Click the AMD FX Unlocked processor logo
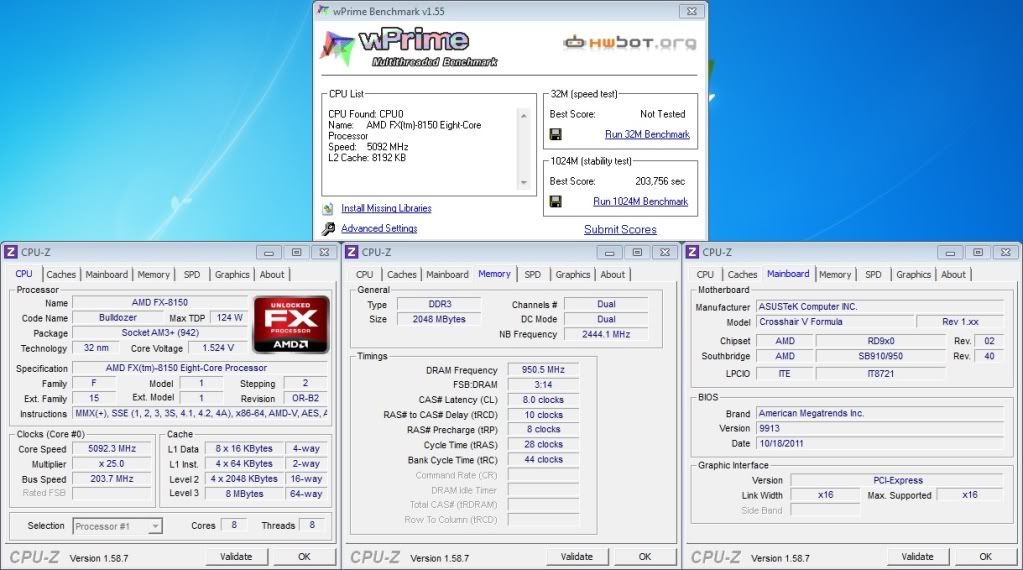 tap(291, 323)
